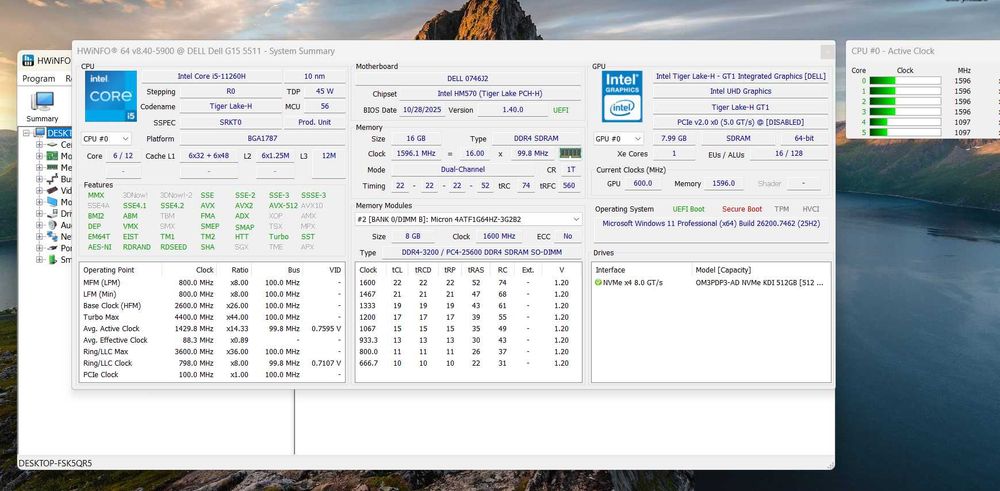Click the Intel HM570 chipset field
Viewport: 1000px width, 491px height.
490,94
